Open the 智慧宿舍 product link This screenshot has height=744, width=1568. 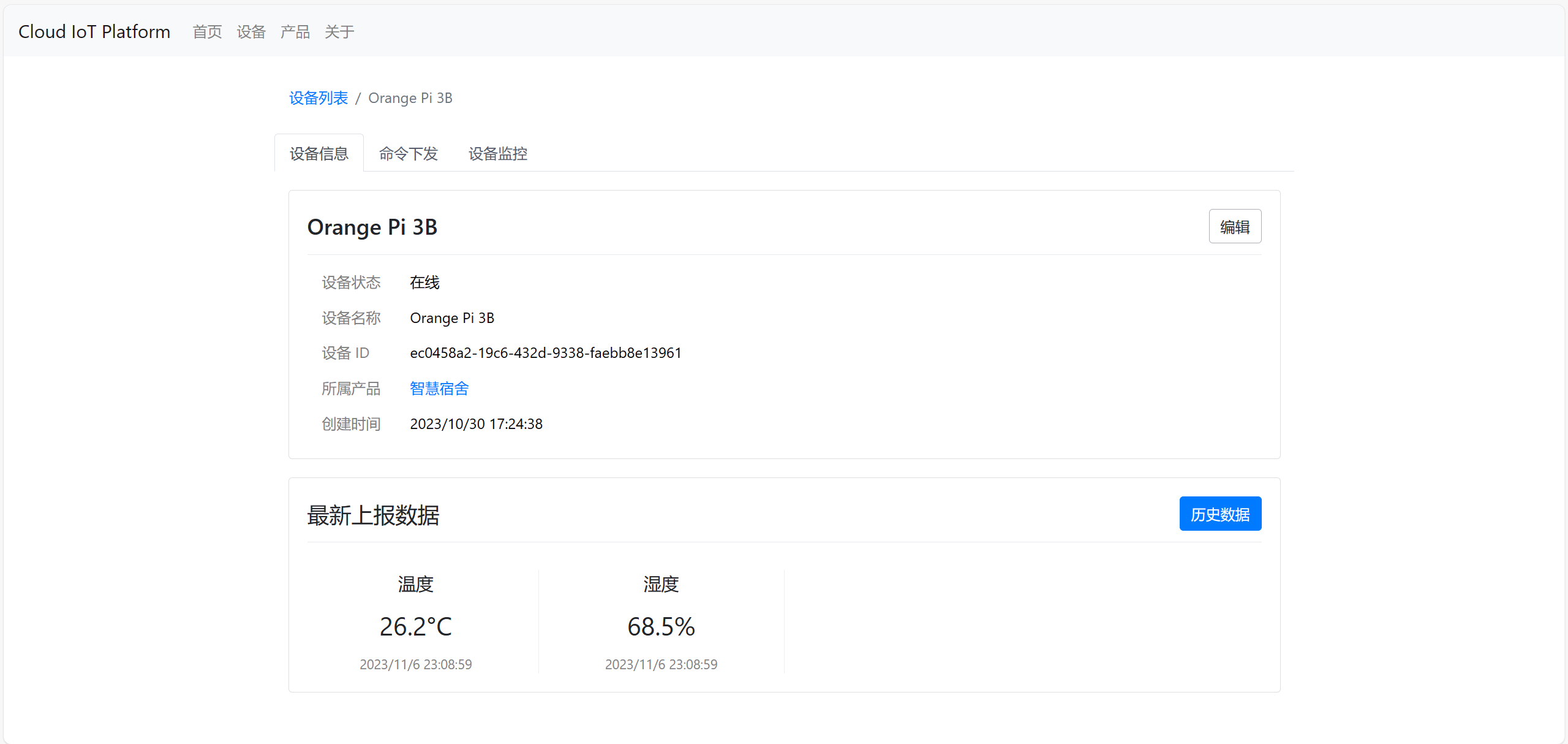click(439, 389)
